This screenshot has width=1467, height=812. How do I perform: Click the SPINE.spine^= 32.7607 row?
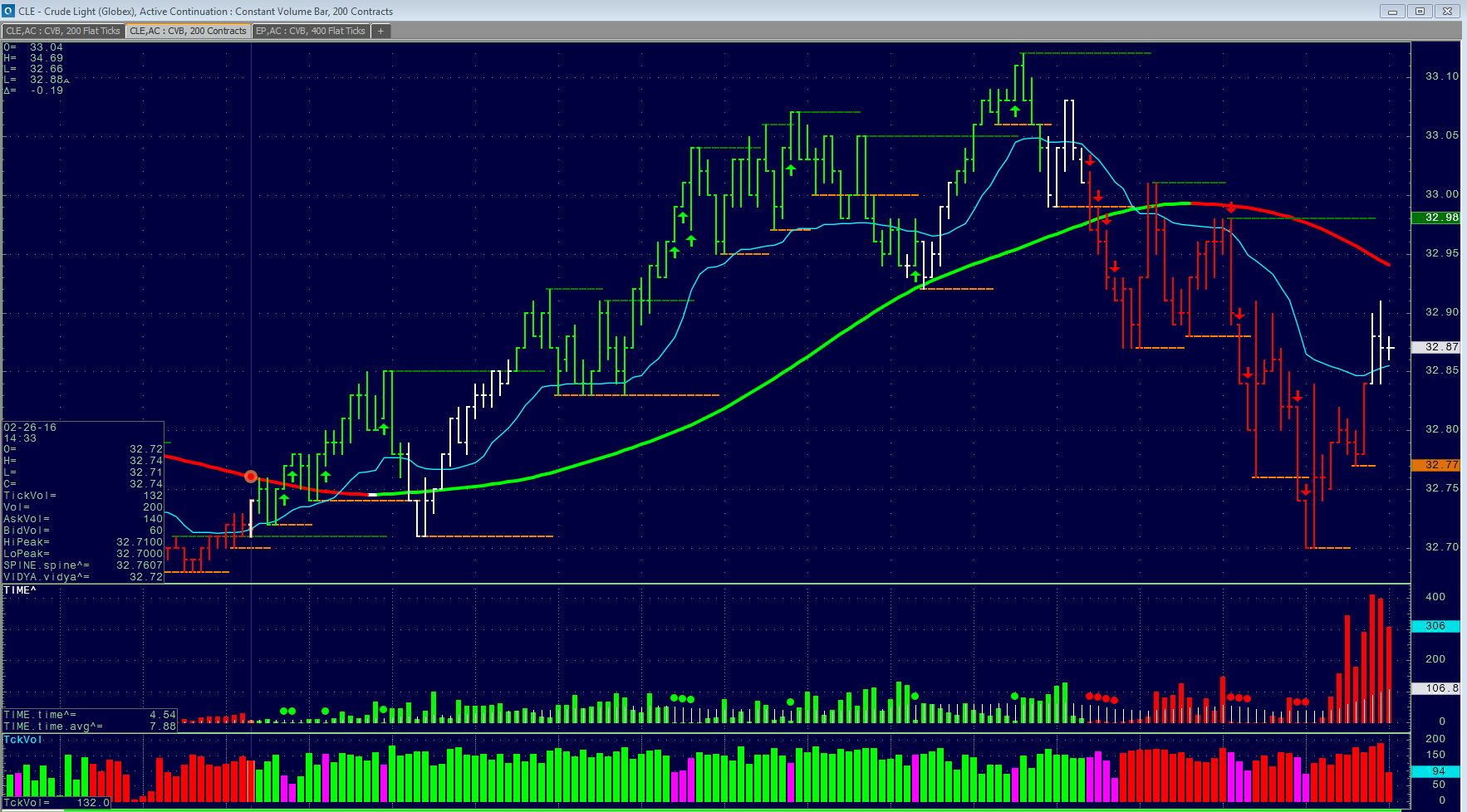tap(83, 565)
